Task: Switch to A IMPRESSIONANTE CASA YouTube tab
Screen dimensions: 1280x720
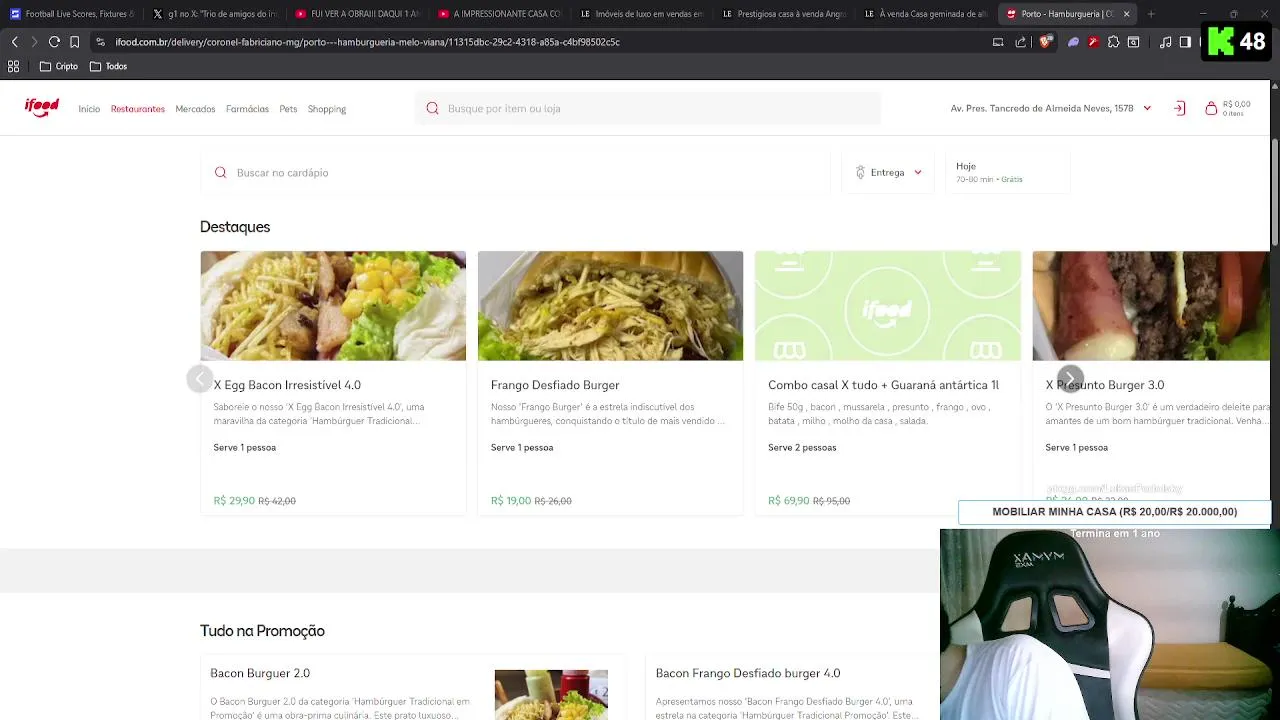Action: click(x=499, y=14)
